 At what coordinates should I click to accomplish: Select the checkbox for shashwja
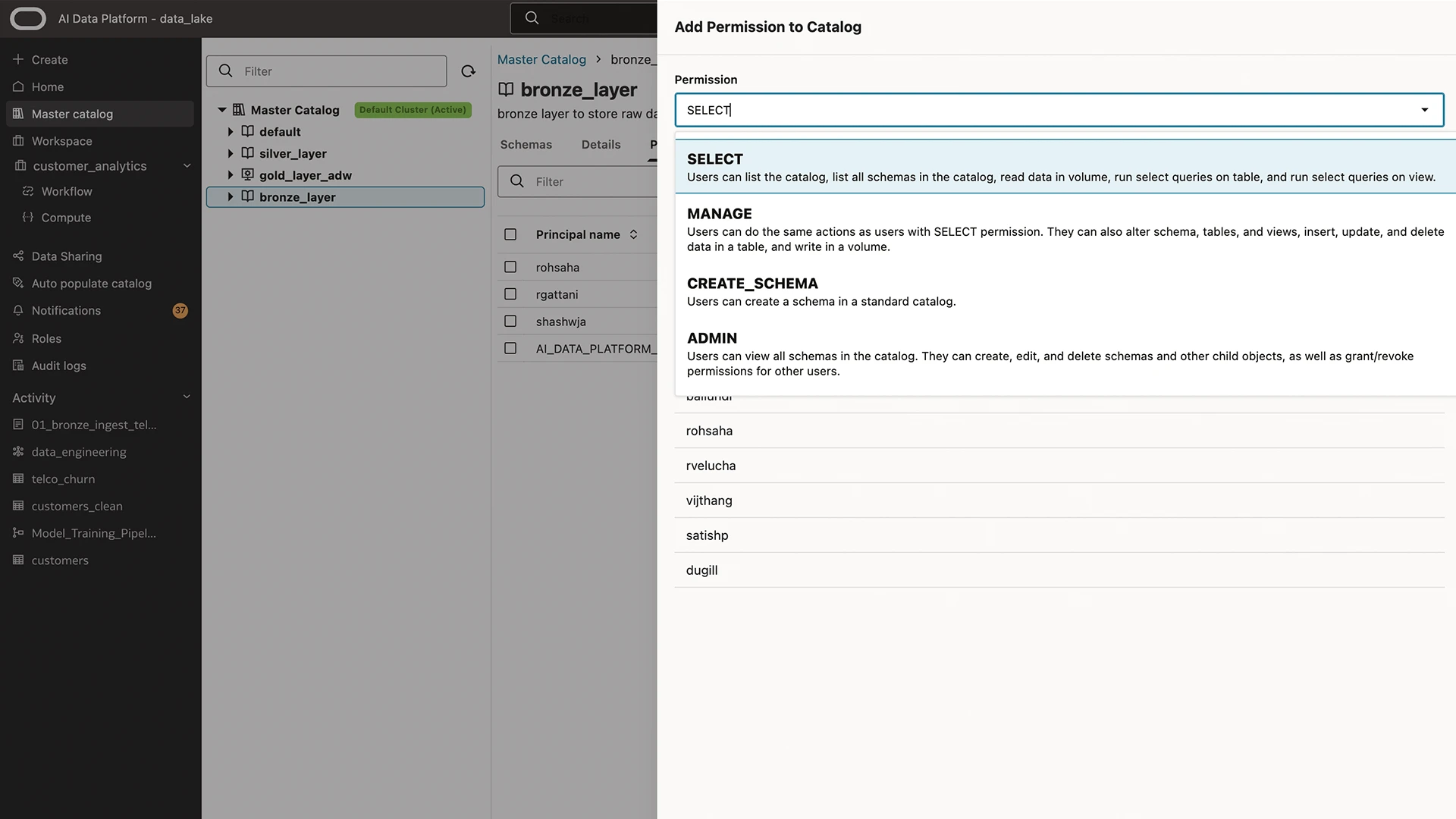coord(510,321)
